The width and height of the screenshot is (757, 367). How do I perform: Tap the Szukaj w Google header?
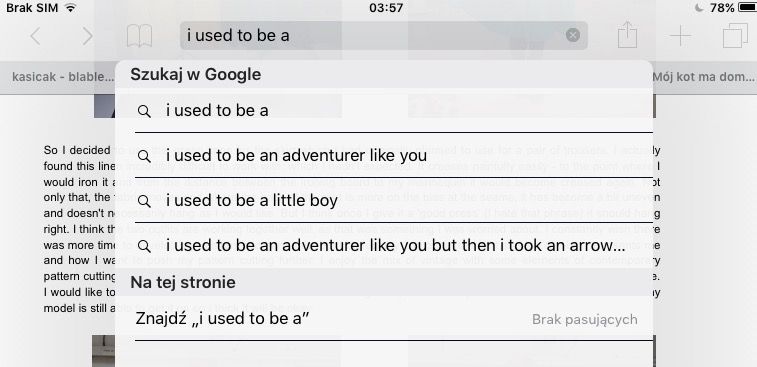[196, 74]
